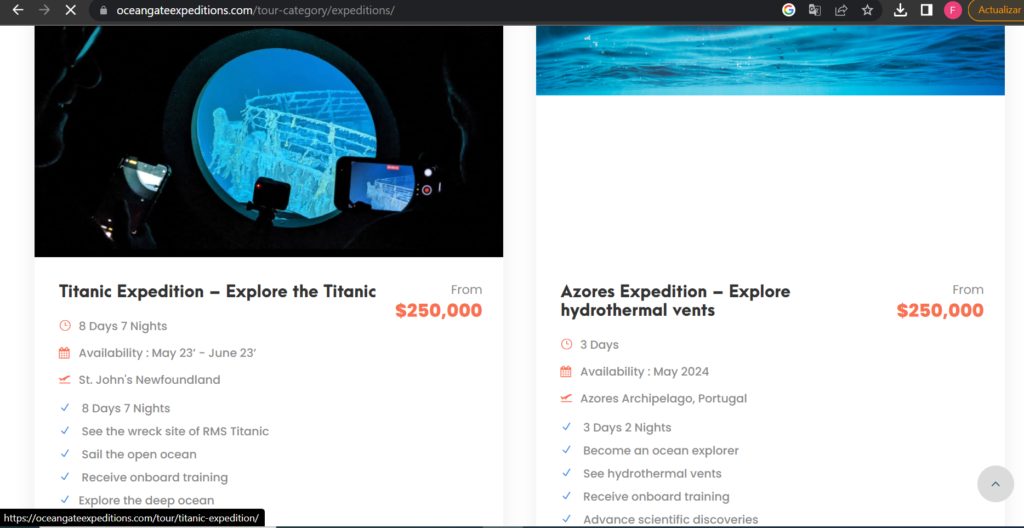Click the clock icon beside 8 Days 7 Nights
Viewport: 1024px width, 528px height.
(64, 325)
